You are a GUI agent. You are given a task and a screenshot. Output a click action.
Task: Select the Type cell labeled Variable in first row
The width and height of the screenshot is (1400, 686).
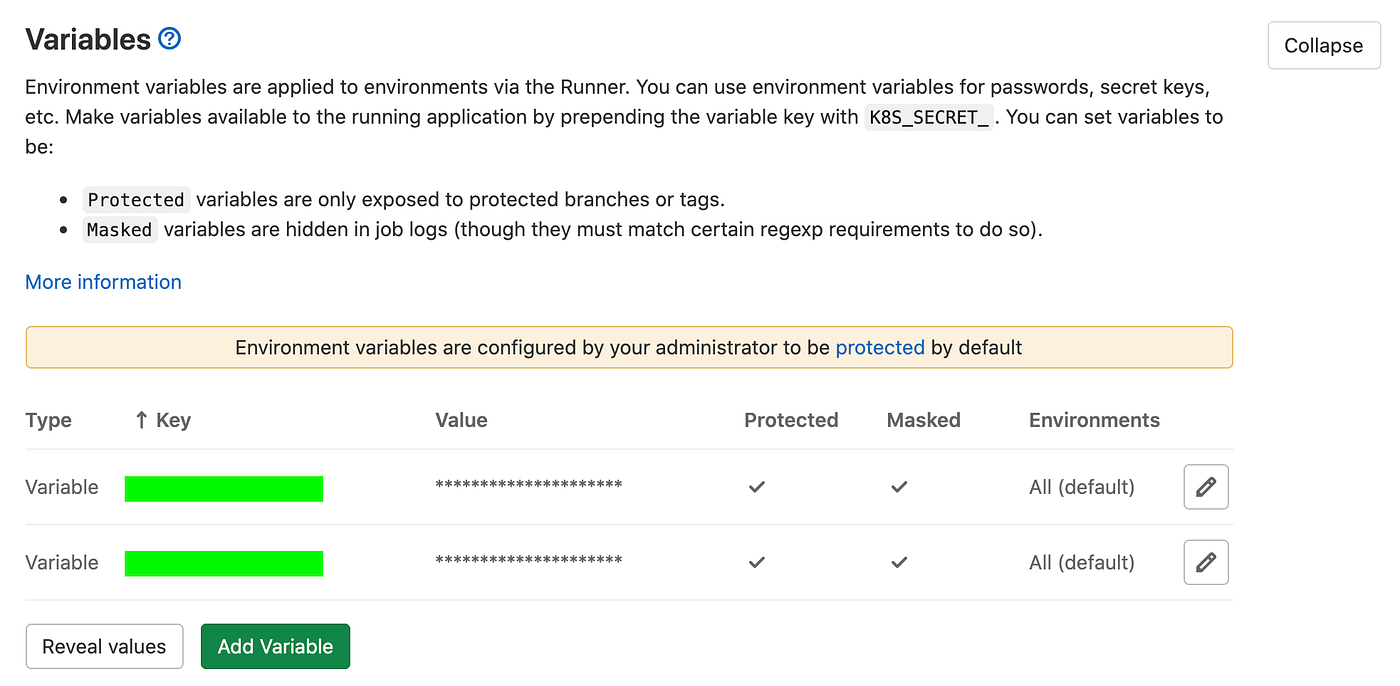click(x=61, y=487)
